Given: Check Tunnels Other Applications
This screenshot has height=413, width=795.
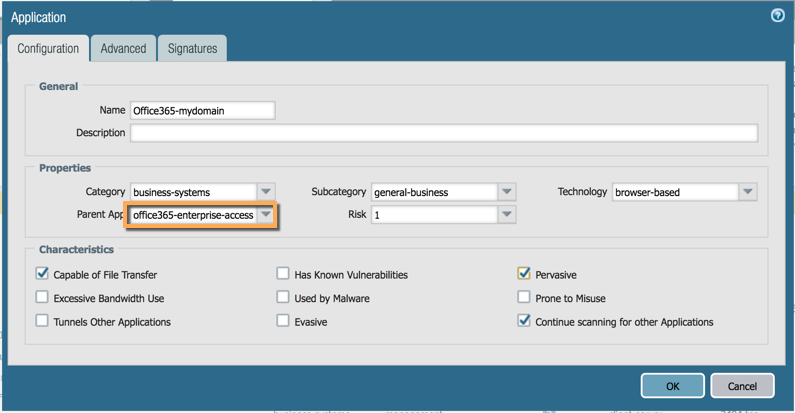Looking at the screenshot, I should coord(42,321).
